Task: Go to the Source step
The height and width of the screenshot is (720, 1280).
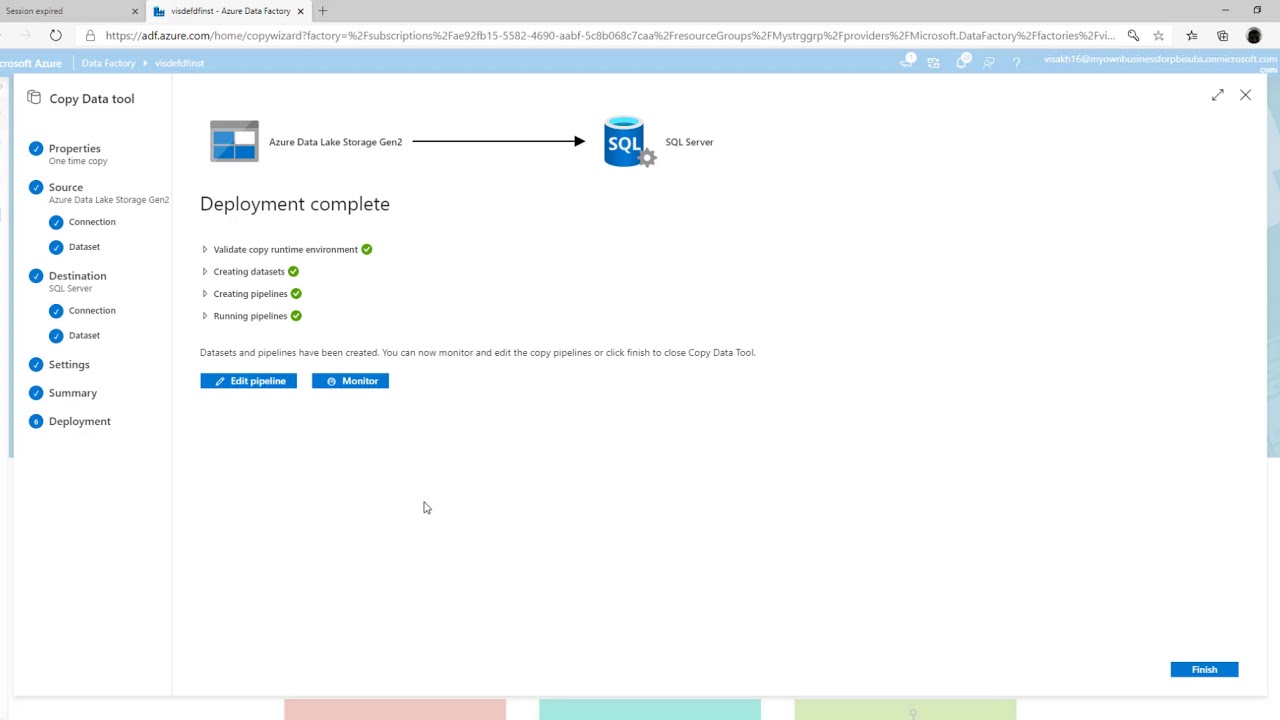Action: 66,187
